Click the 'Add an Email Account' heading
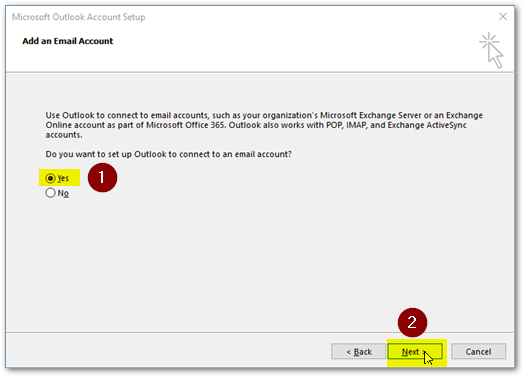 [68, 41]
